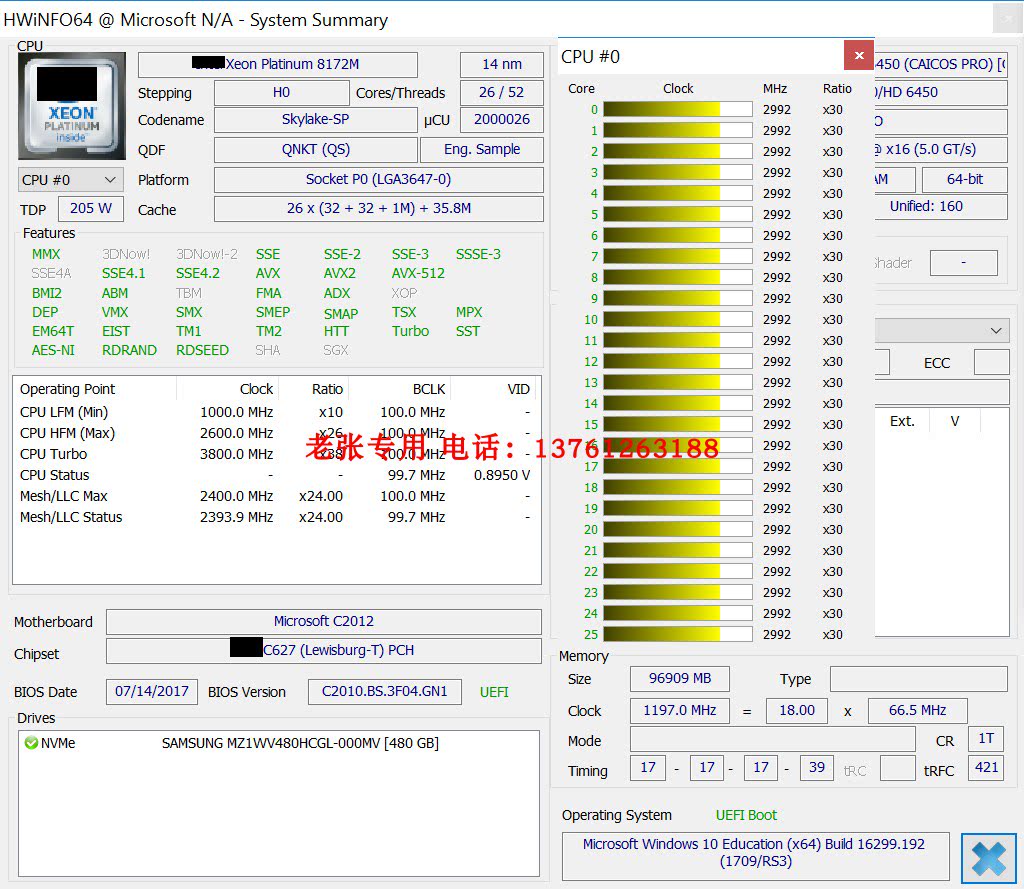Viewport: 1024px width, 889px height.
Task: Open the CPU #0 selector dropdown
Action: click(x=69, y=180)
